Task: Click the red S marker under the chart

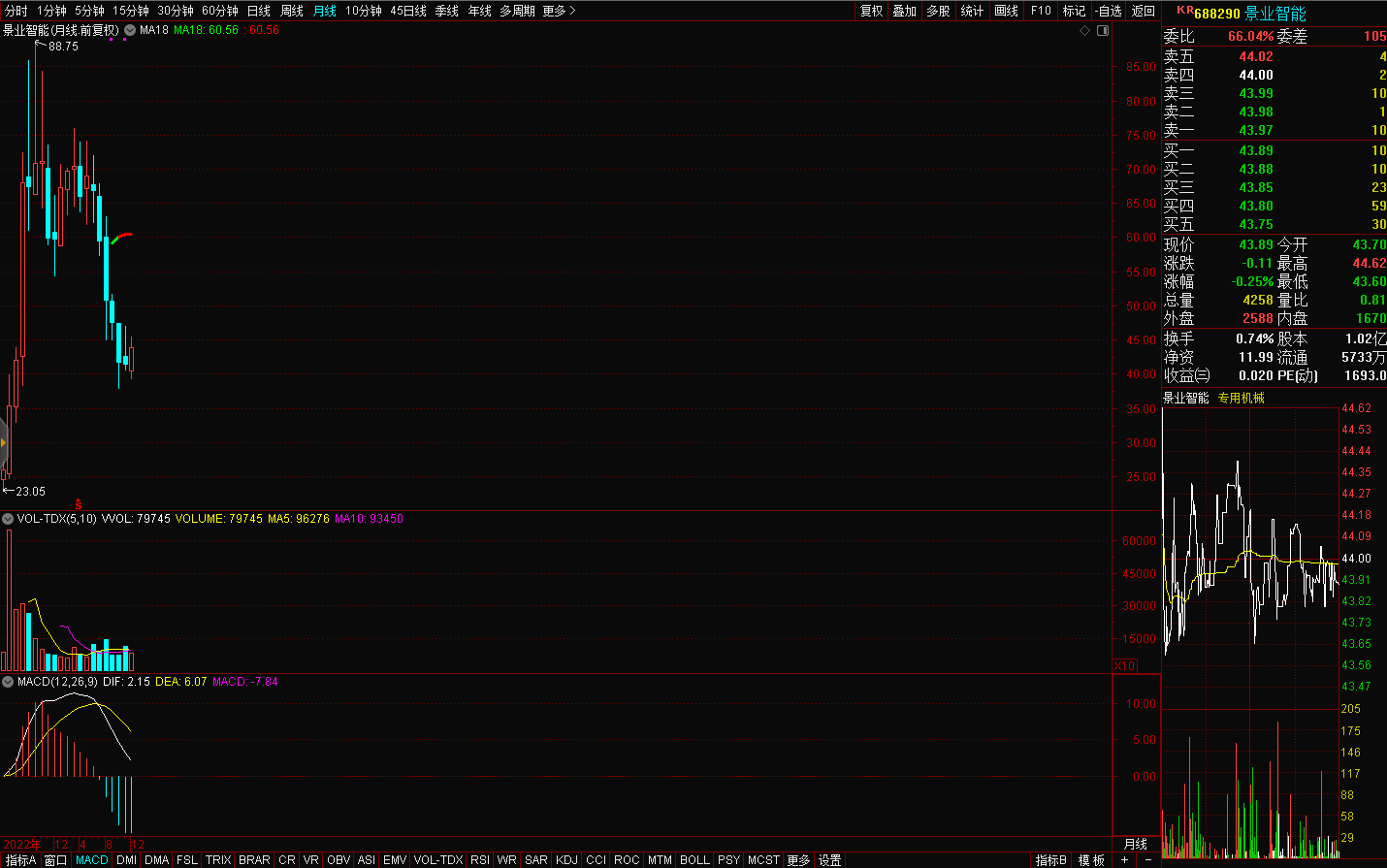Action: point(79,504)
